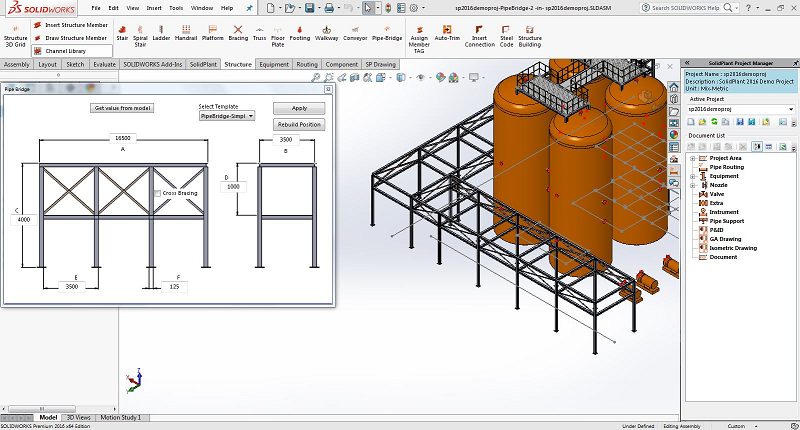Click Zoom to Fit in view toolbar
This screenshot has height=430, width=800.
coord(316,78)
